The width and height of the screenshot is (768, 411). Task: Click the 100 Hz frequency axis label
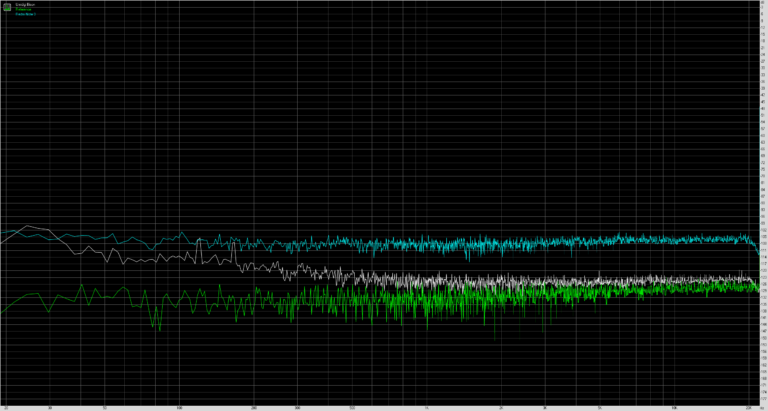point(179,407)
